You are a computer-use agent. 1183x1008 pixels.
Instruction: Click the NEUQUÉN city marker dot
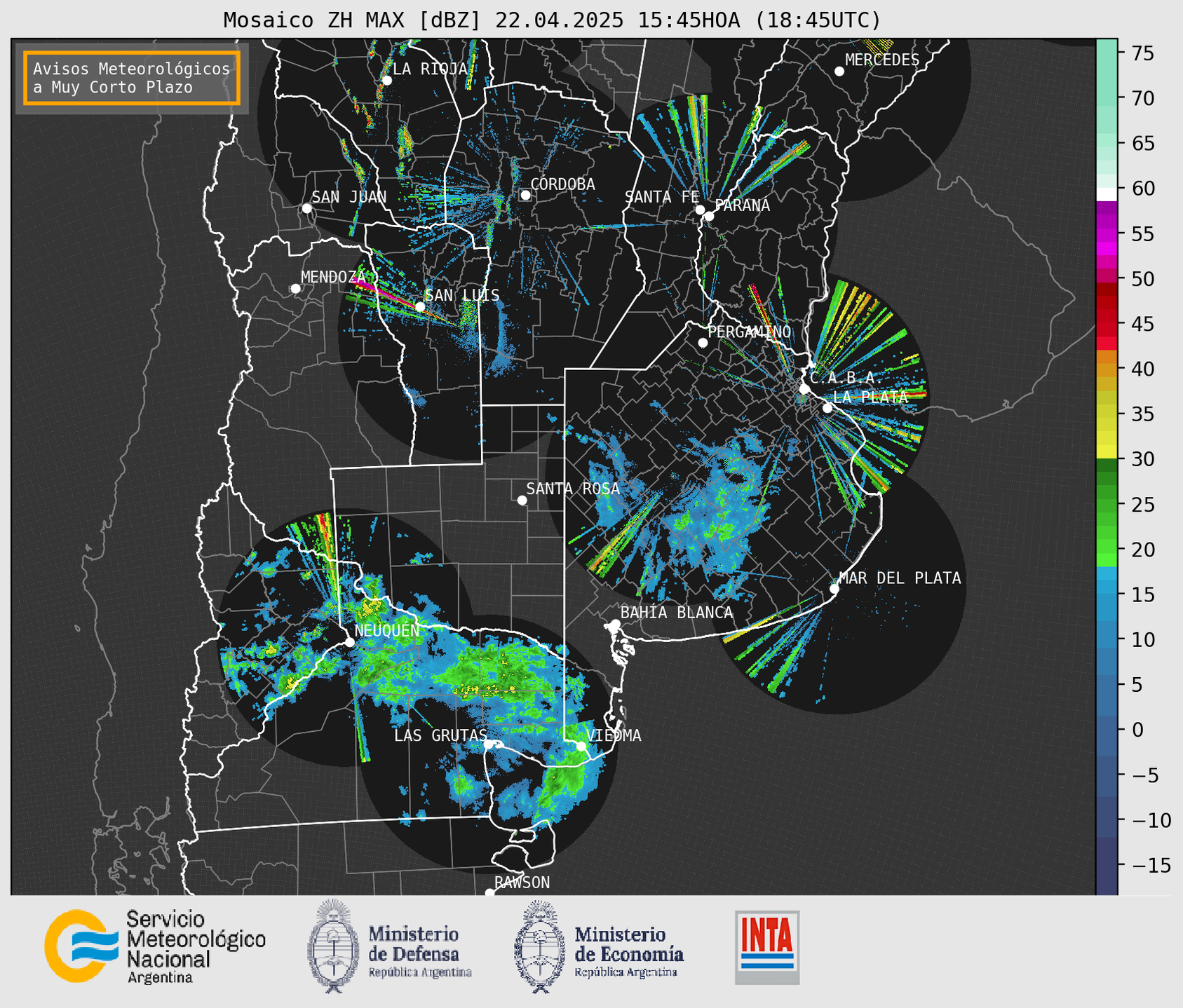point(349,642)
